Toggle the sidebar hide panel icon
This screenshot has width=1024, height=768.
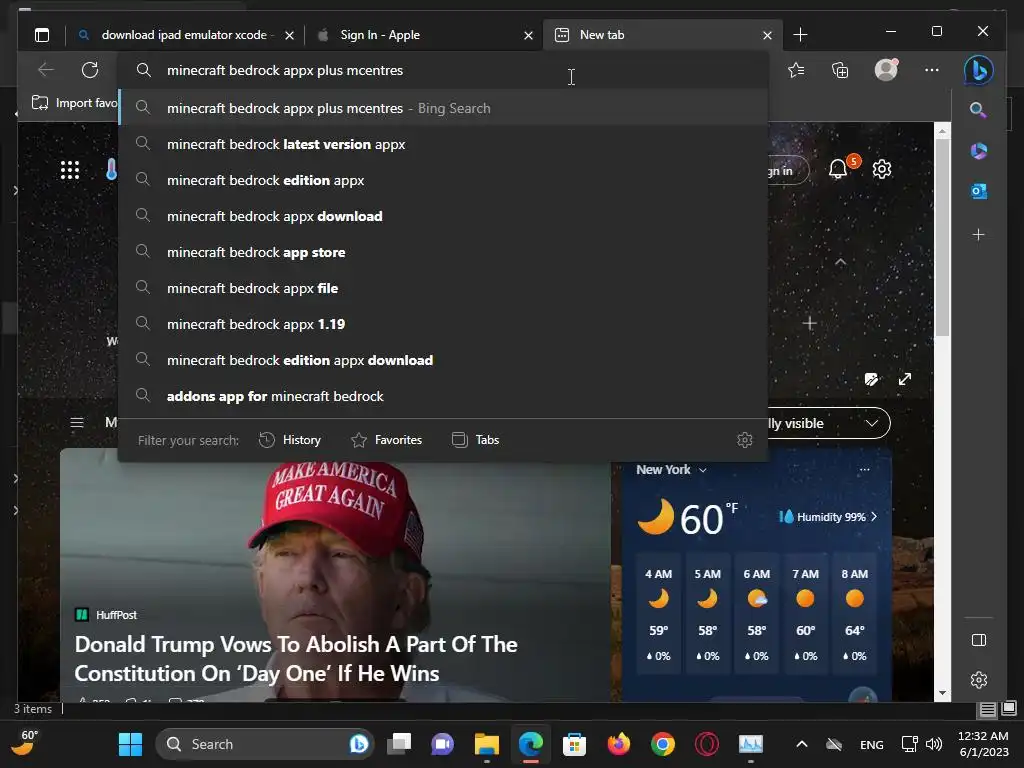pyautogui.click(x=978, y=640)
